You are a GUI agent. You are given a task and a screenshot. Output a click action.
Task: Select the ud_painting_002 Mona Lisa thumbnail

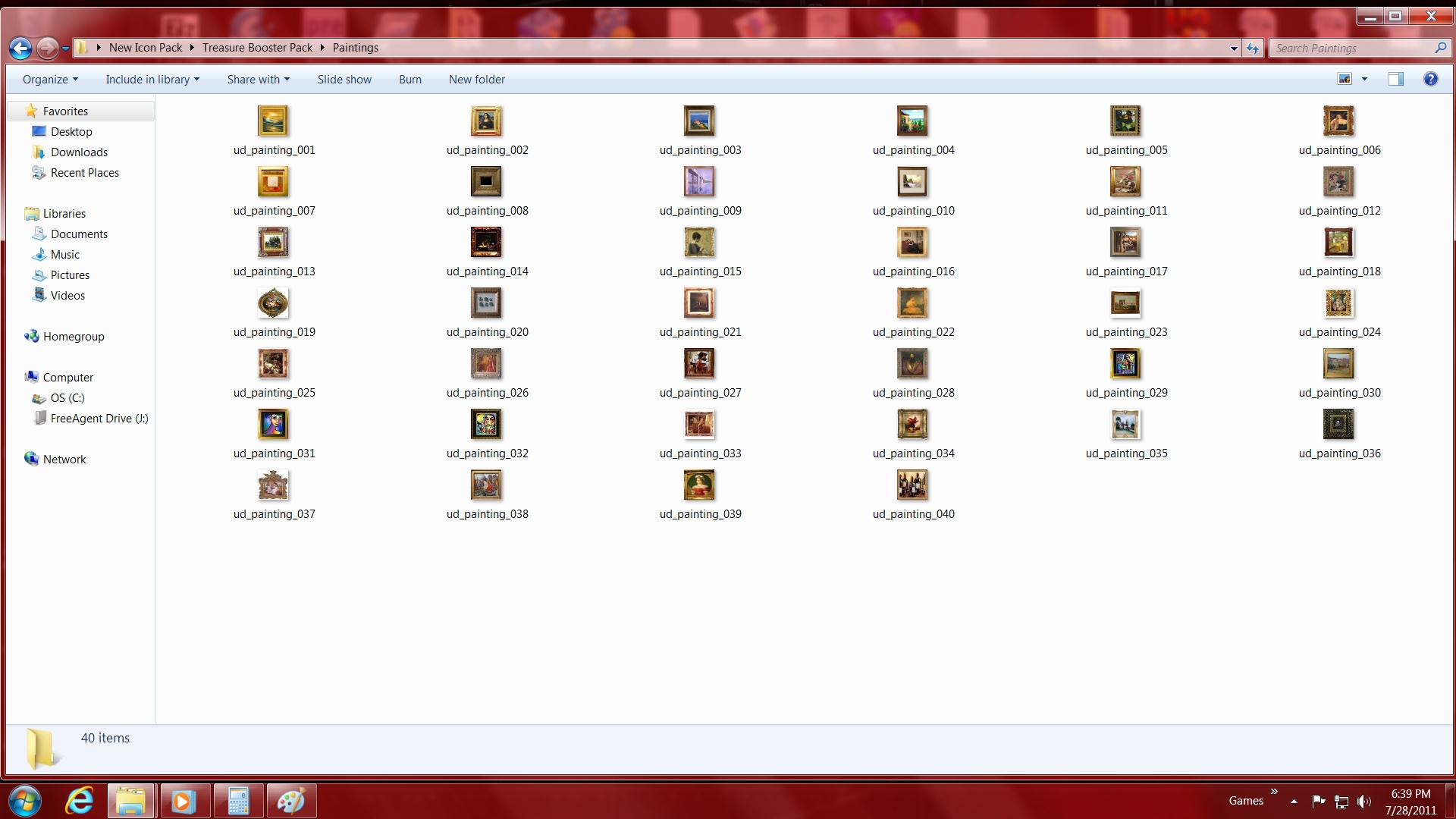coord(486,121)
